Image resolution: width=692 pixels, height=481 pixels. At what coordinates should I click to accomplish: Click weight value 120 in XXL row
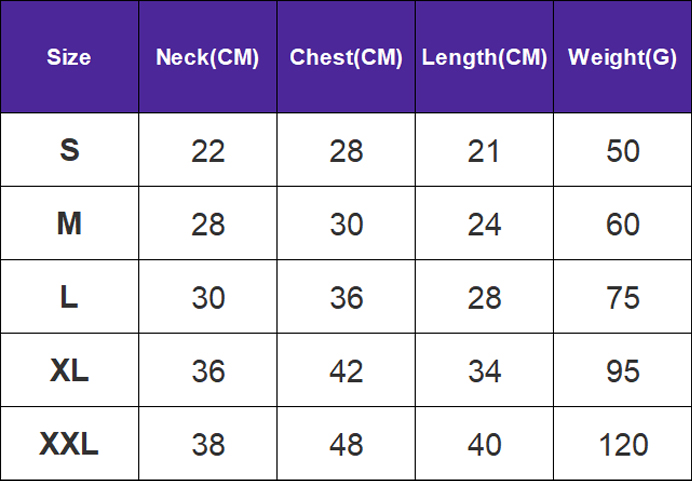[x=623, y=445]
